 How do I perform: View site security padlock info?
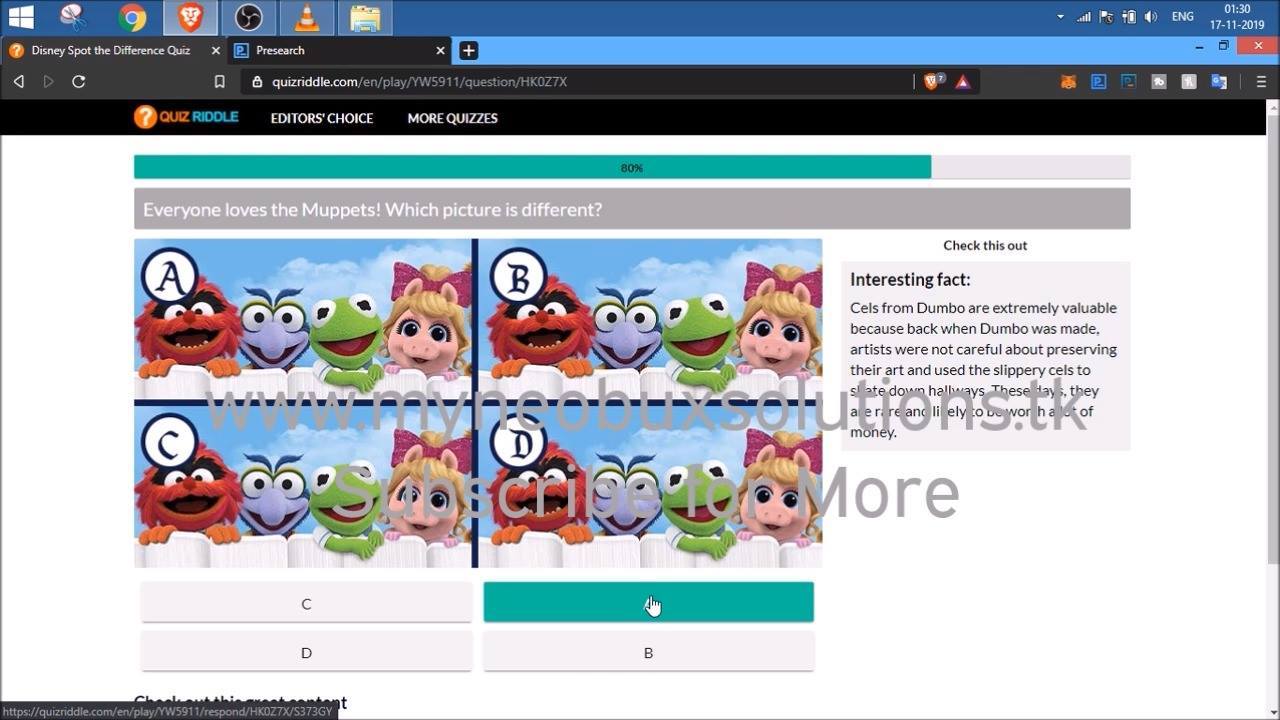pyautogui.click(x=257, y=82)
